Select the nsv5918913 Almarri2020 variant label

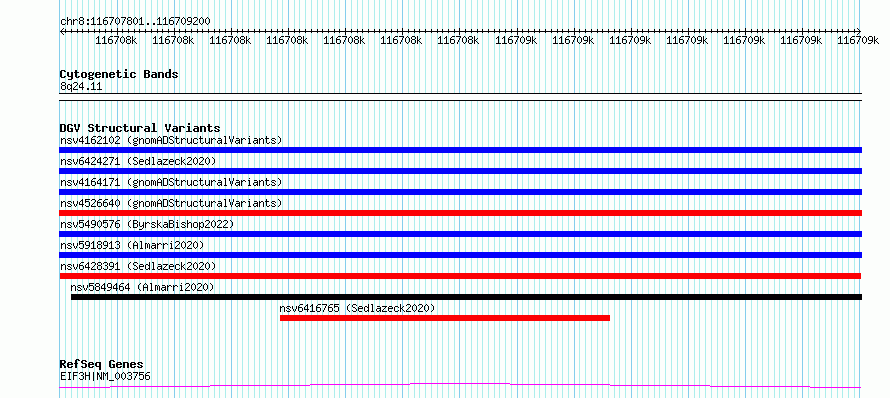coord(132,245)
